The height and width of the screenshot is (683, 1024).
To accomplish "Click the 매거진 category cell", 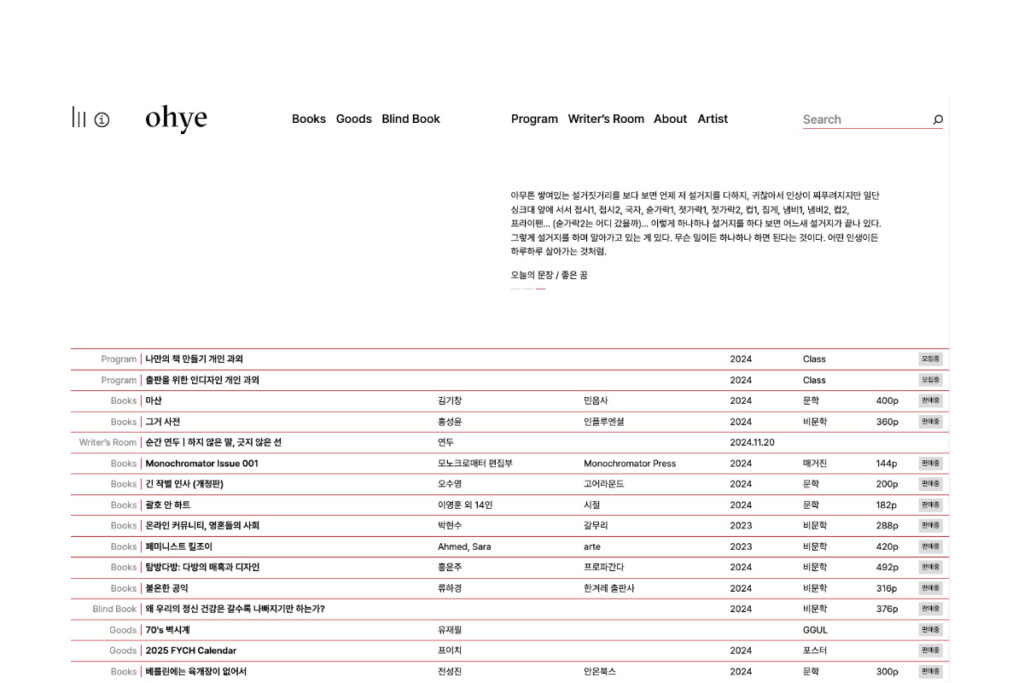I will click(x=814, y=464).
